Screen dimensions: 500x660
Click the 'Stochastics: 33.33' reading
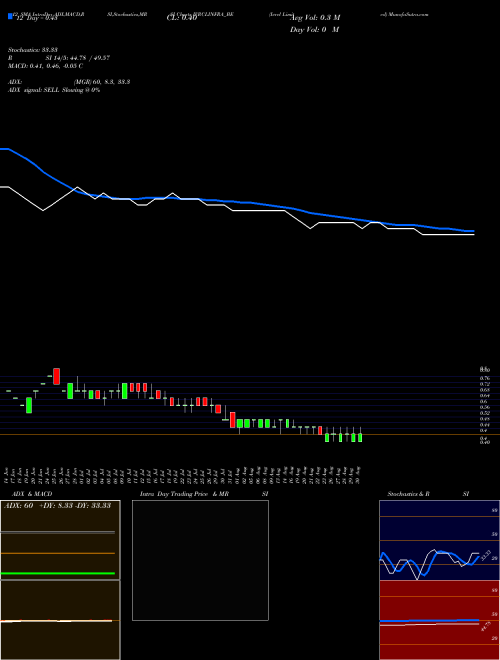click(32, 50)
